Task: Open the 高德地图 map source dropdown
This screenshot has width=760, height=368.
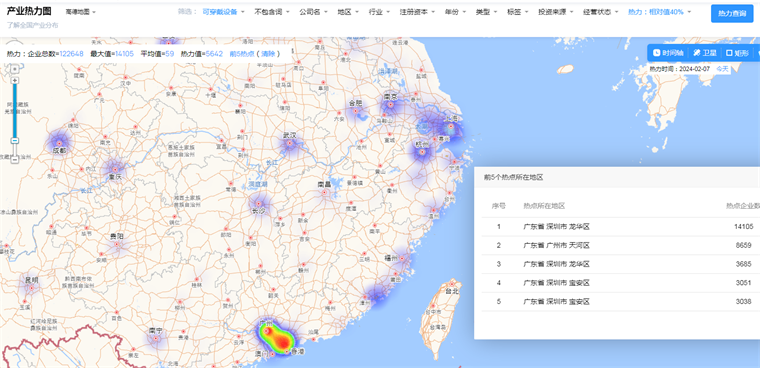Action: (x=80, y=12)
